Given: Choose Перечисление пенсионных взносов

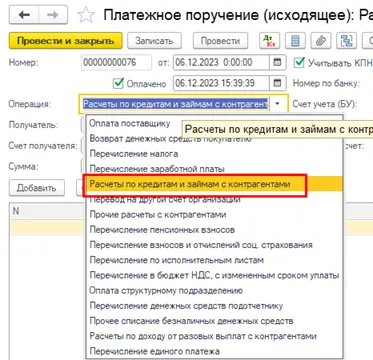Looking at the screenshot, I should (215, 230).
